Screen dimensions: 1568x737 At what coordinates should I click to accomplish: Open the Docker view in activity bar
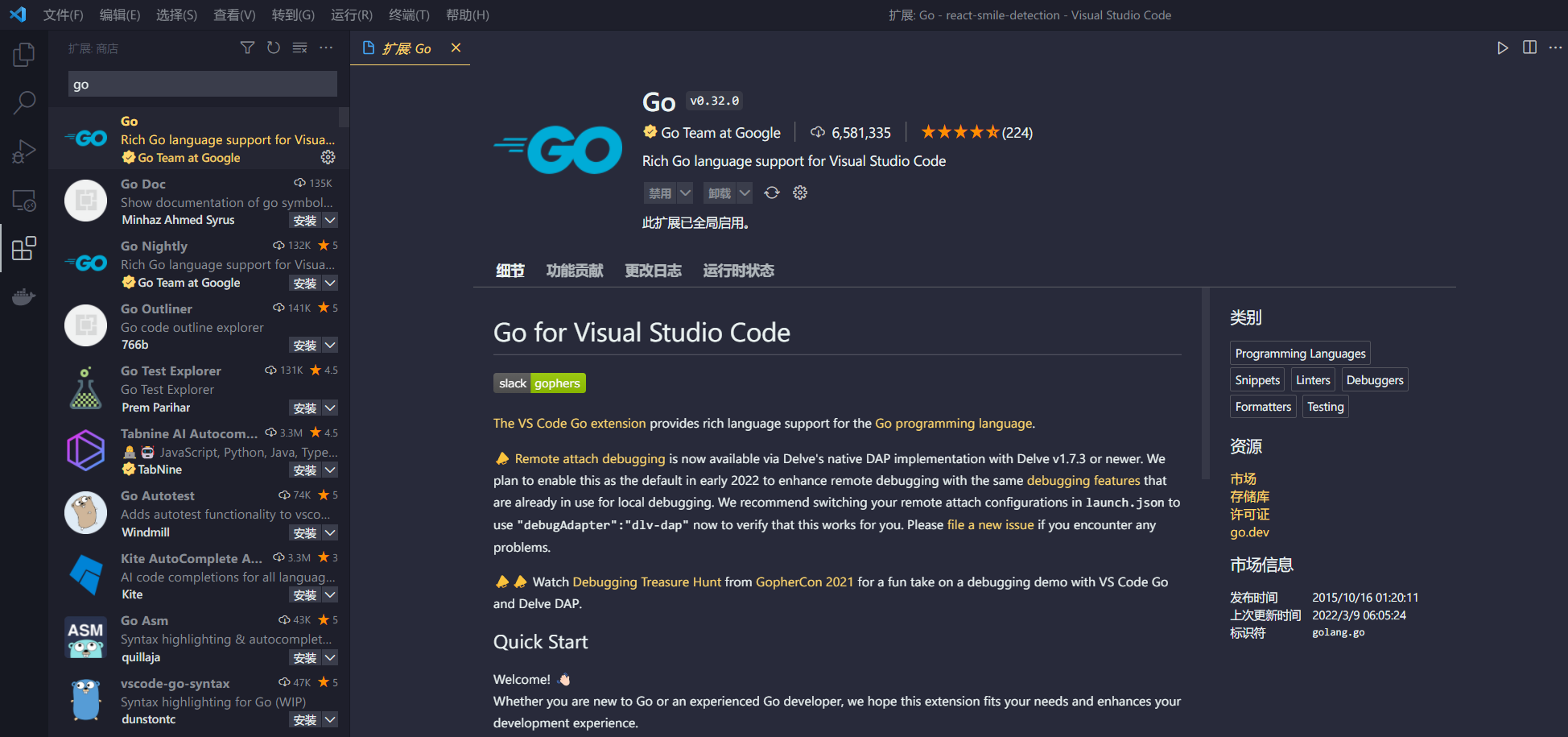pyautogui.click(x=24, y=296)
